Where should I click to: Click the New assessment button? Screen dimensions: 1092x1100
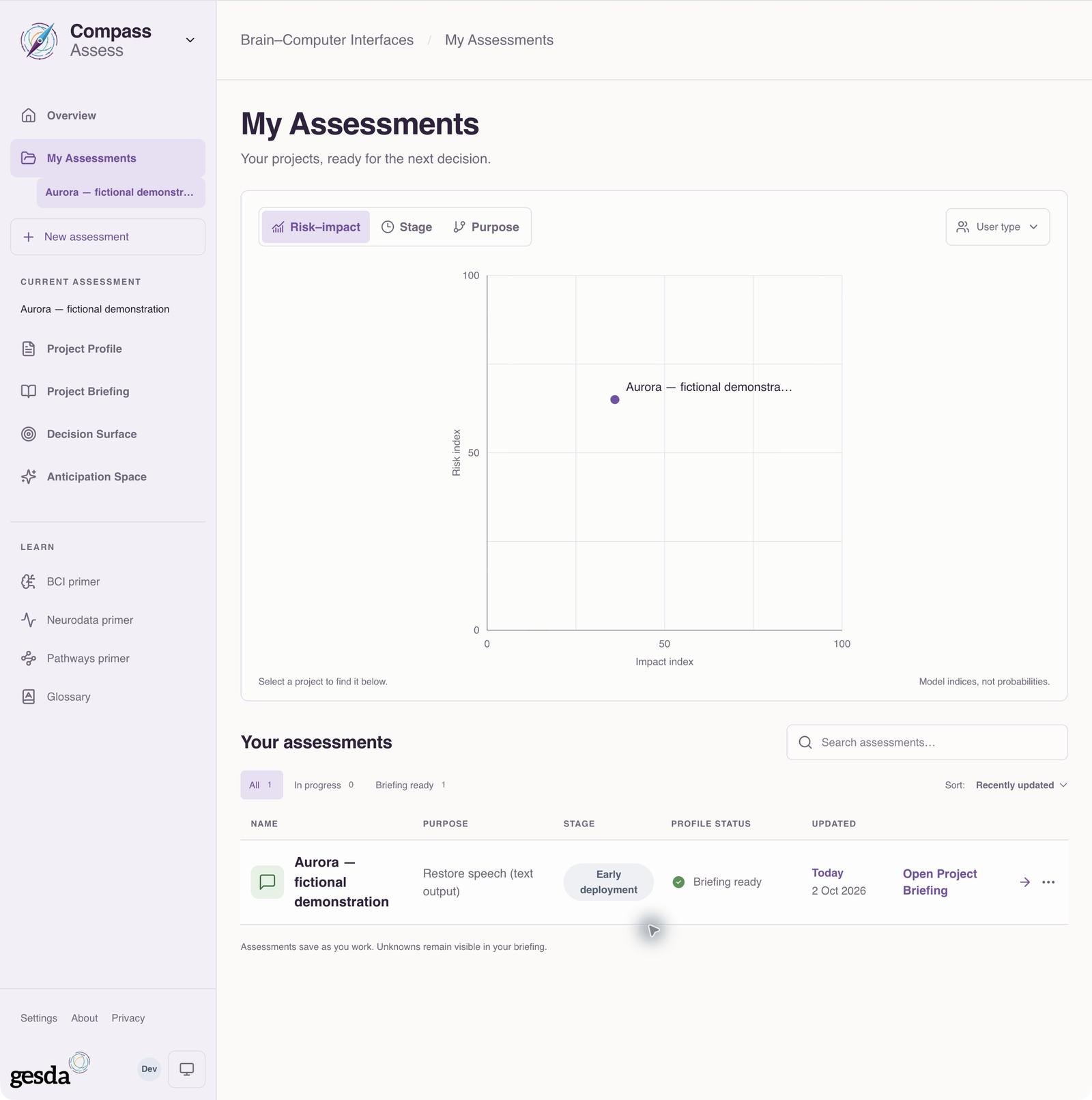tap(108, 237)
